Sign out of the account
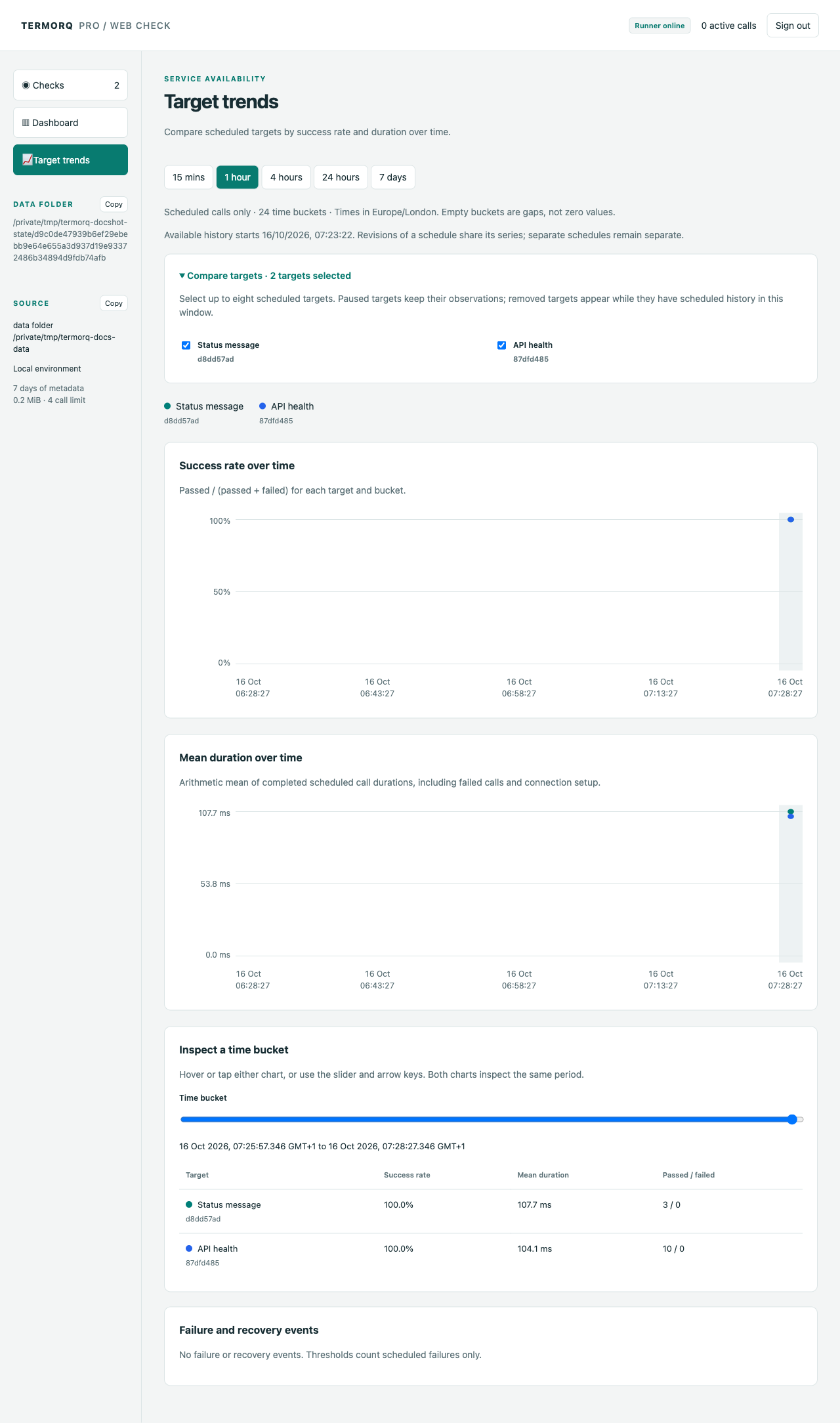Viewport: 840px width, 1423px height. [x=793, y=26]
